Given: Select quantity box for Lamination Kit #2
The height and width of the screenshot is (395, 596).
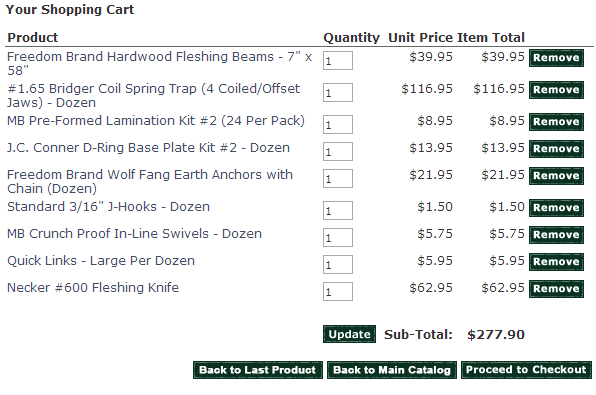Looking at the screenshot, I should 338,124.
